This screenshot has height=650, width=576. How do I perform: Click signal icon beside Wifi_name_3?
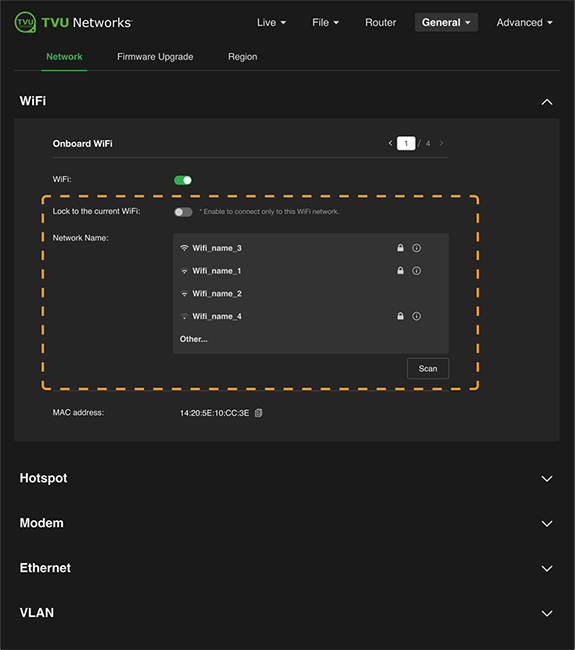click(184, 248)
